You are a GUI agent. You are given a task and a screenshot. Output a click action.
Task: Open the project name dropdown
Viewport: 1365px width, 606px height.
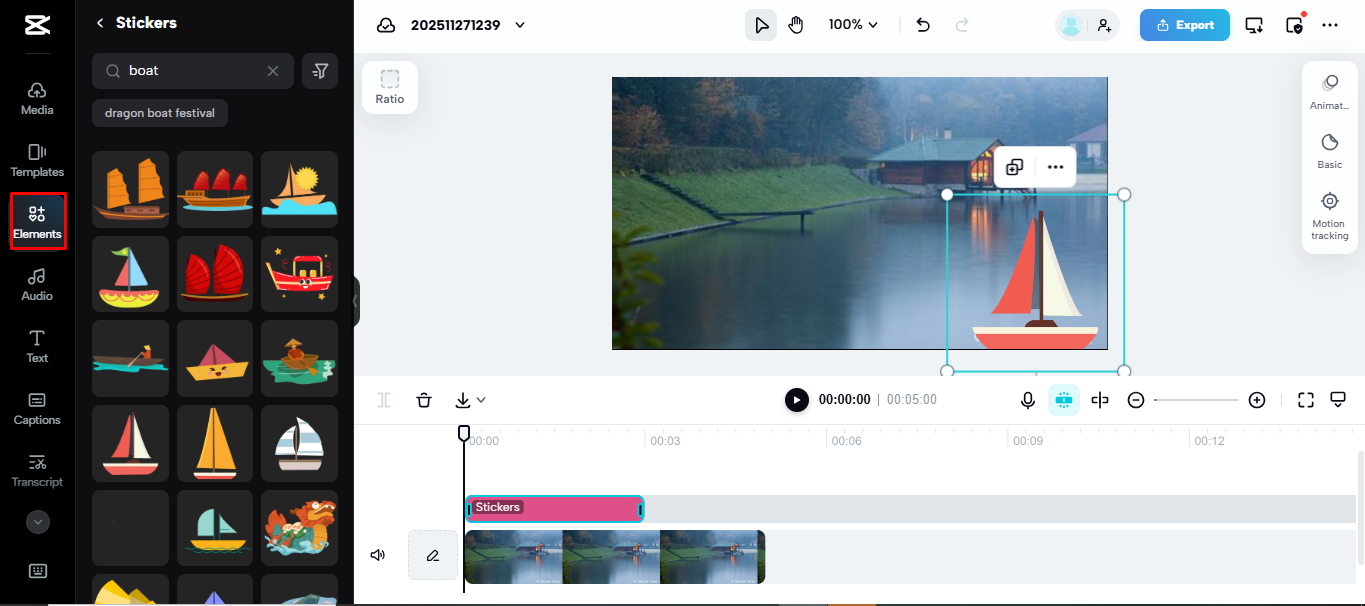[x=519, y=25]
